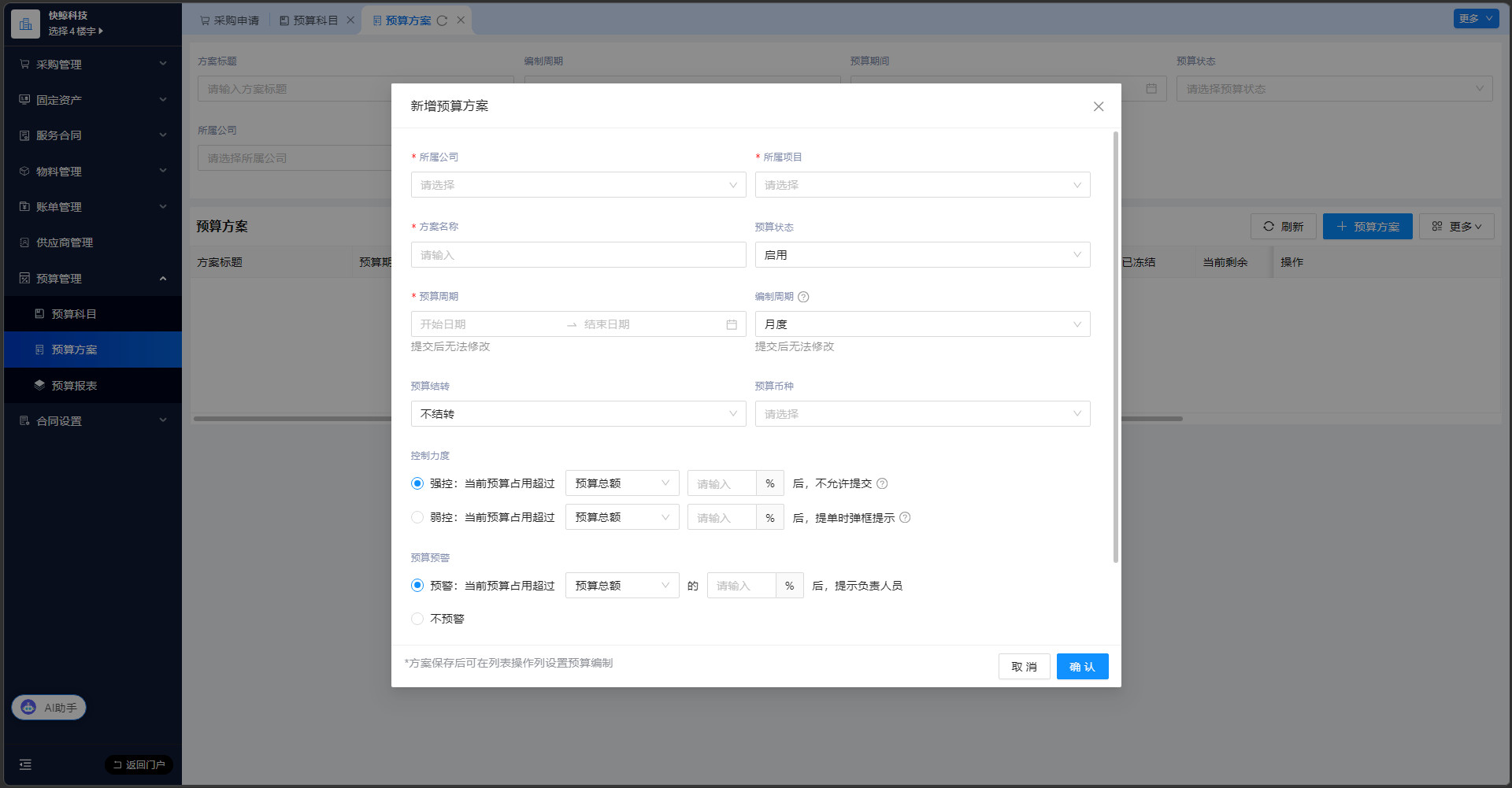1512x788 pixels.
Task: Click the help icon beside 编制周期
Action: (x=803, y=297)
